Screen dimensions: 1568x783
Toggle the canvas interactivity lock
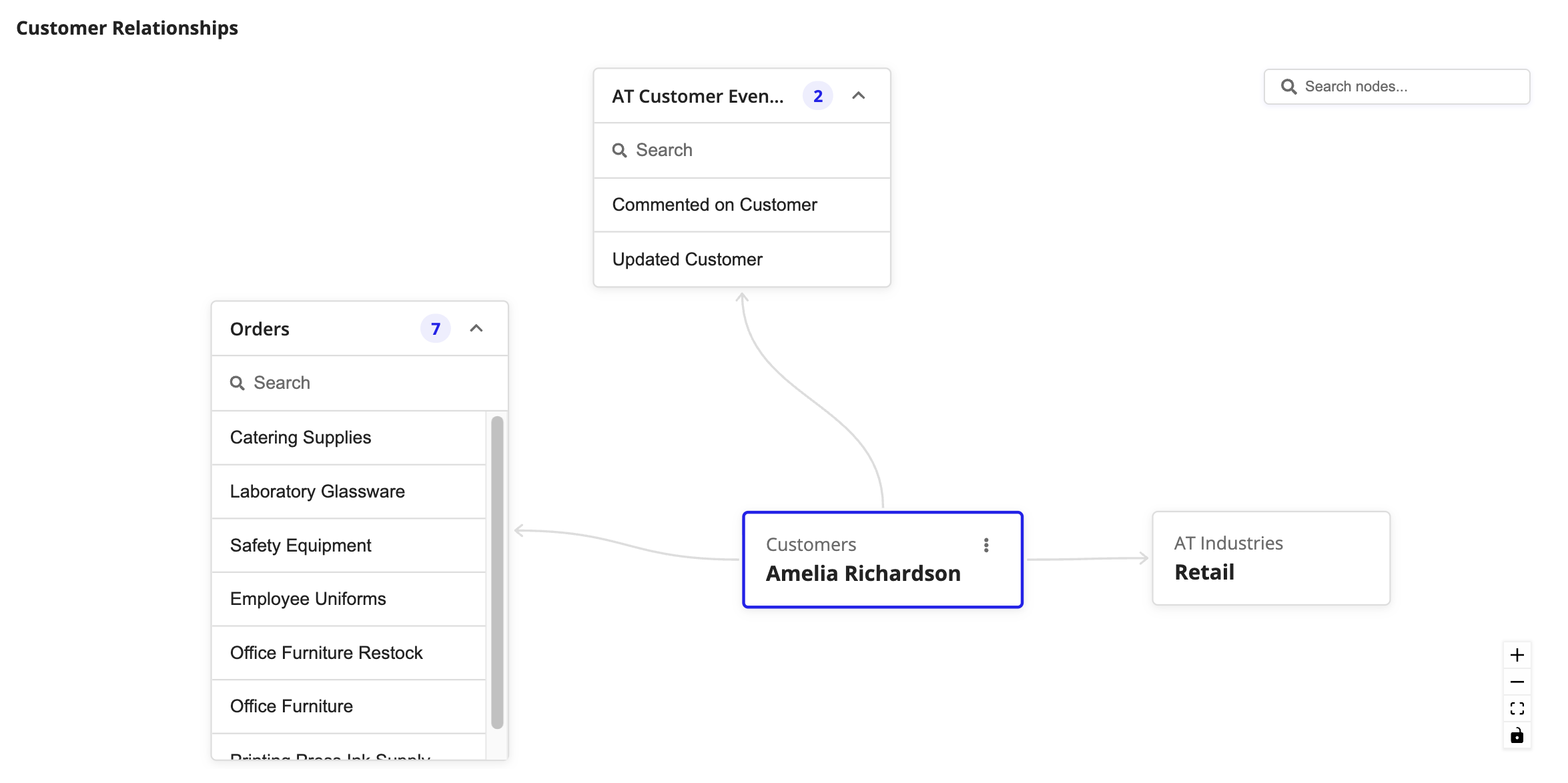point(1517,735)
